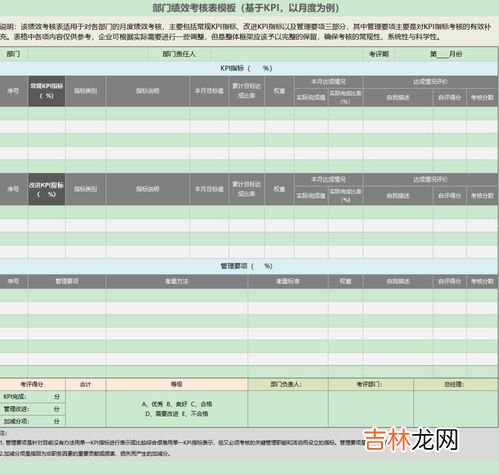The width and height of the screenshot is (499, 475).
Task: Click the blank field beside 部门责任人
Action: (x=287, y=54)
